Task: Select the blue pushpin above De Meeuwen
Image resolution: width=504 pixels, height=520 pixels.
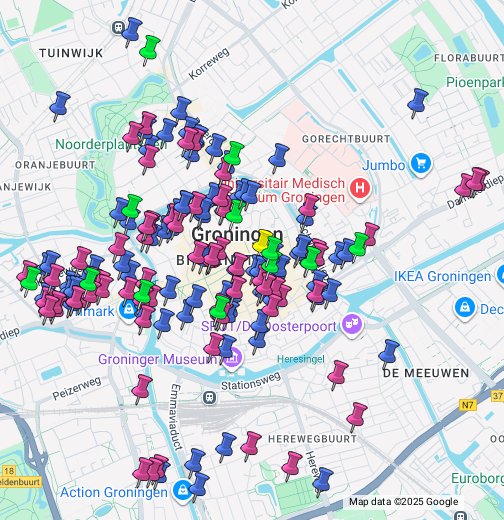Action: (388, 354)
